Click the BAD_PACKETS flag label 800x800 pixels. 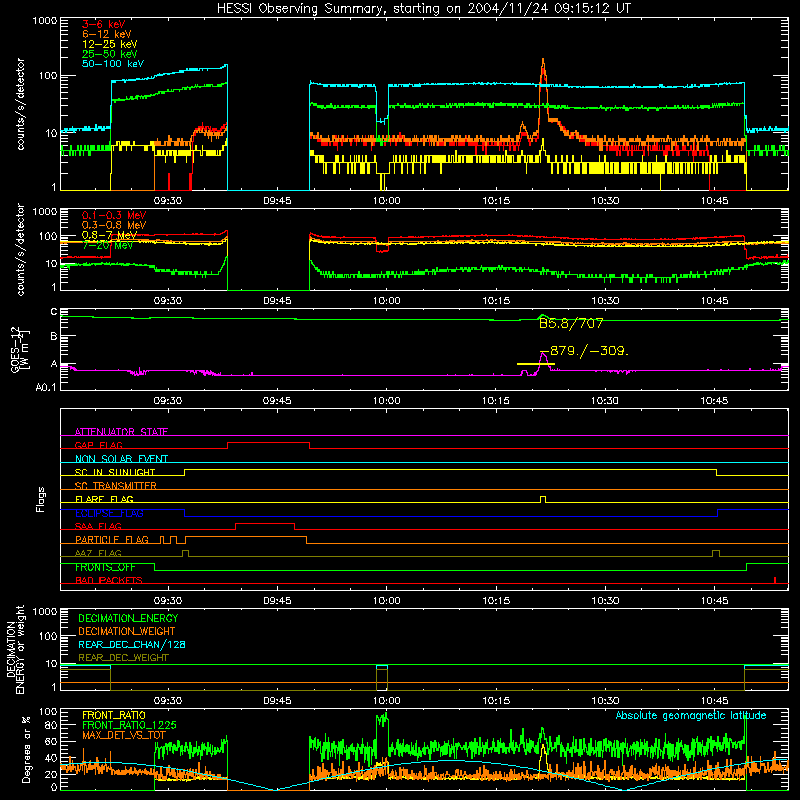point(109,581)
